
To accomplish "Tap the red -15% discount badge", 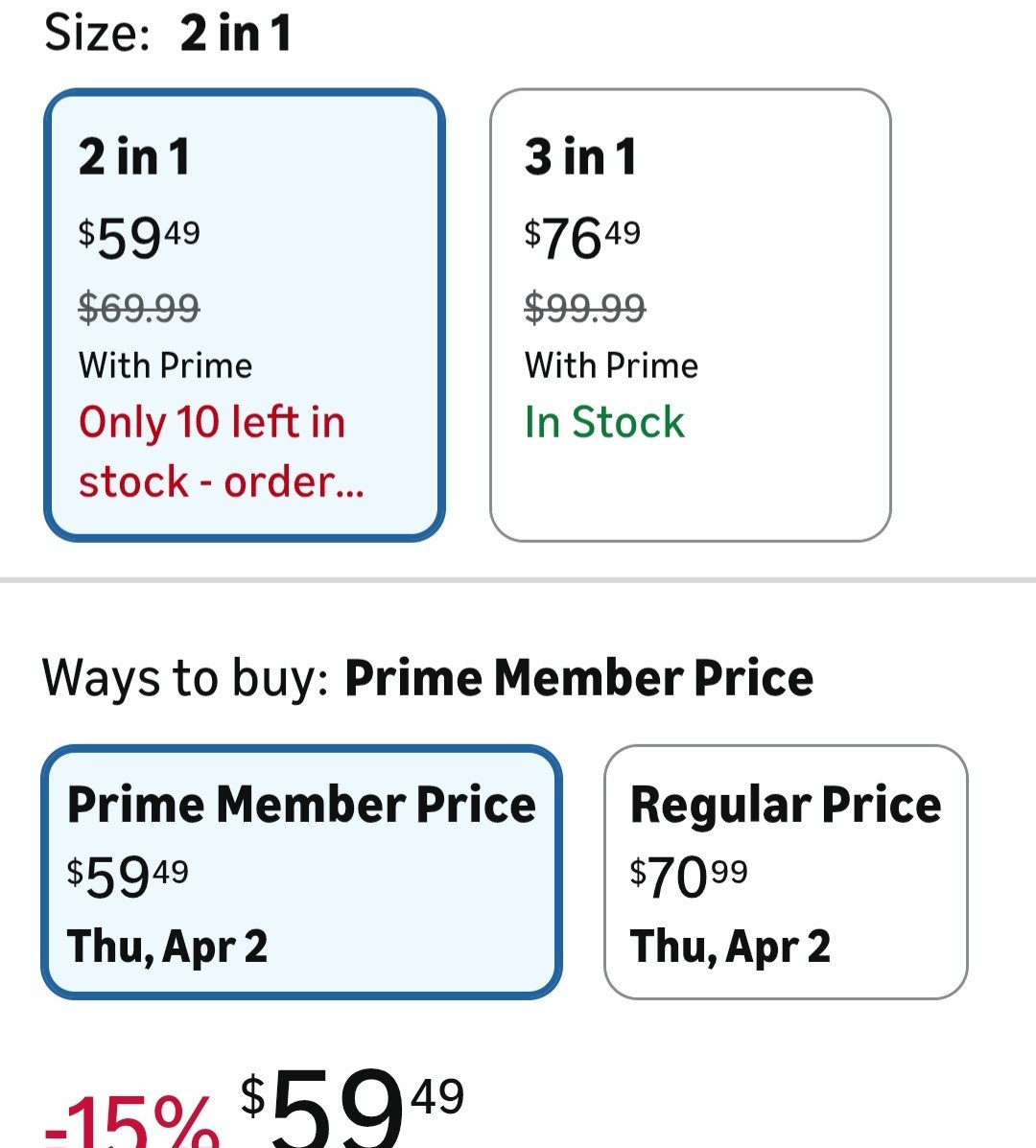I will (x=132, y=1122).
